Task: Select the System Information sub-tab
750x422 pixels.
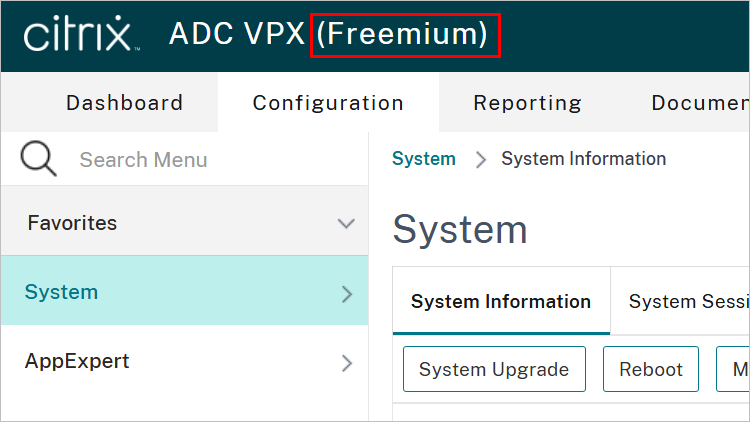Action: pos(501,301)
